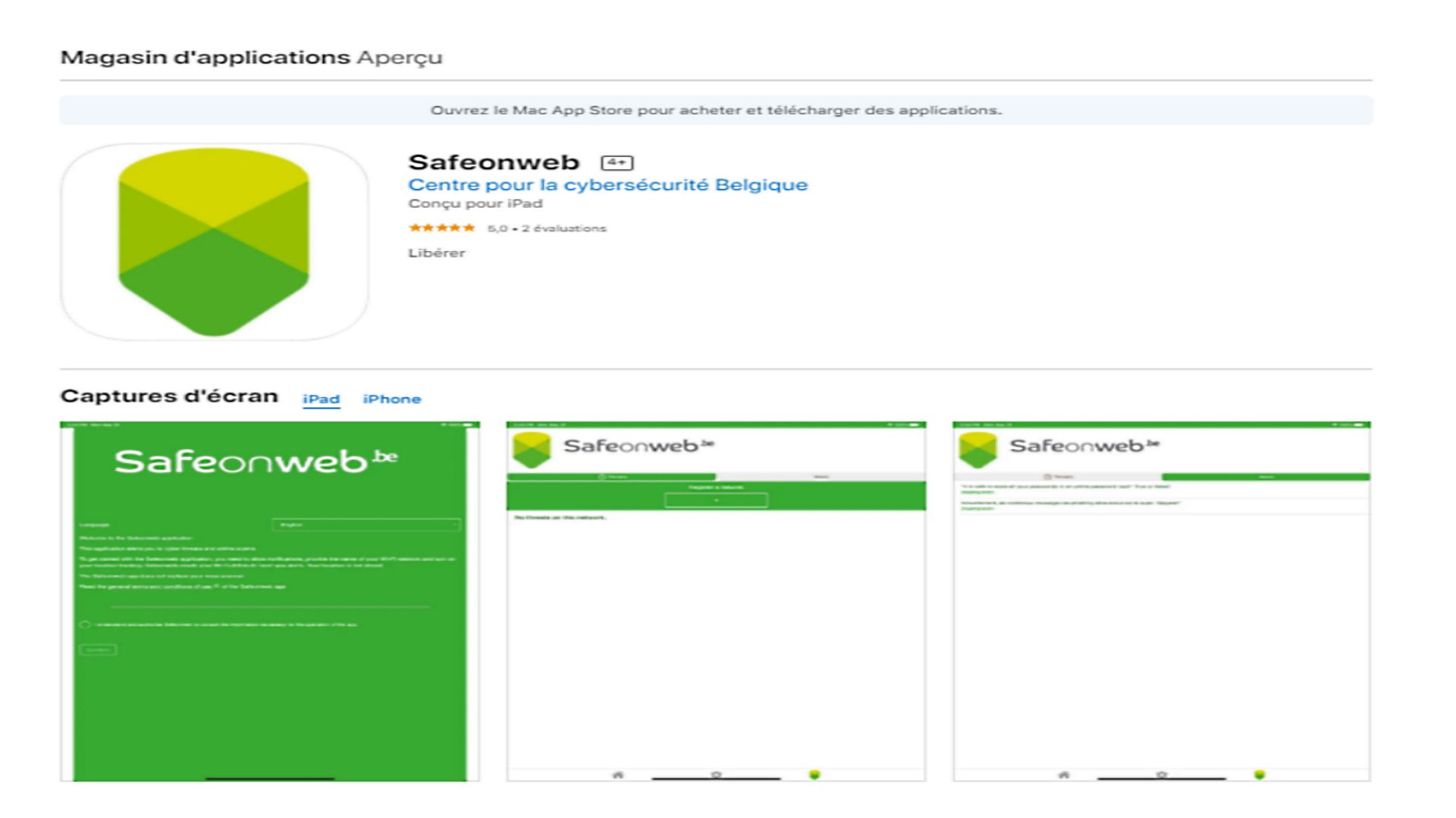
Task: Open the Register a network screenshot
Action: point(716,601)
